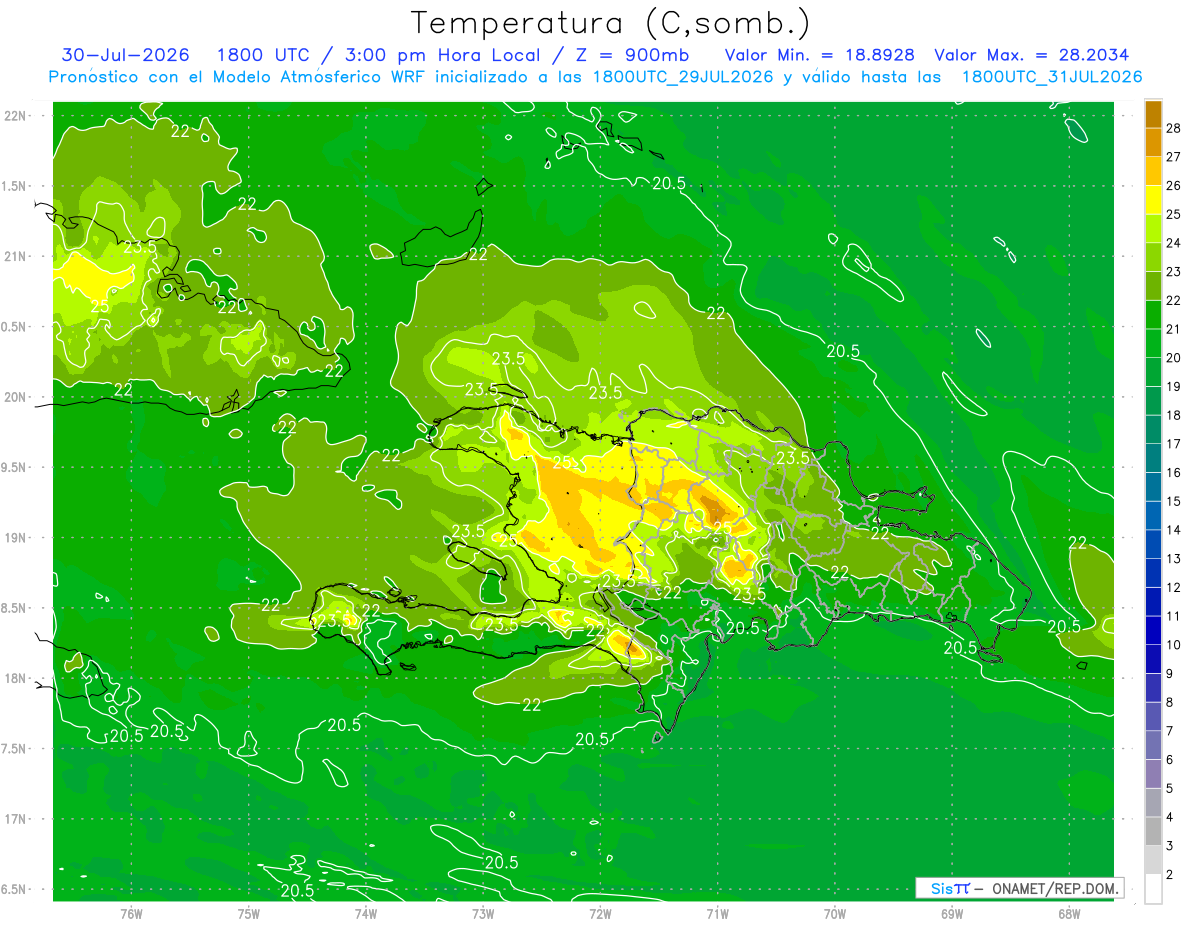1200x927 pixels.
Task: Click the "28" colorbar label
Action: (x=1174, y=128)
